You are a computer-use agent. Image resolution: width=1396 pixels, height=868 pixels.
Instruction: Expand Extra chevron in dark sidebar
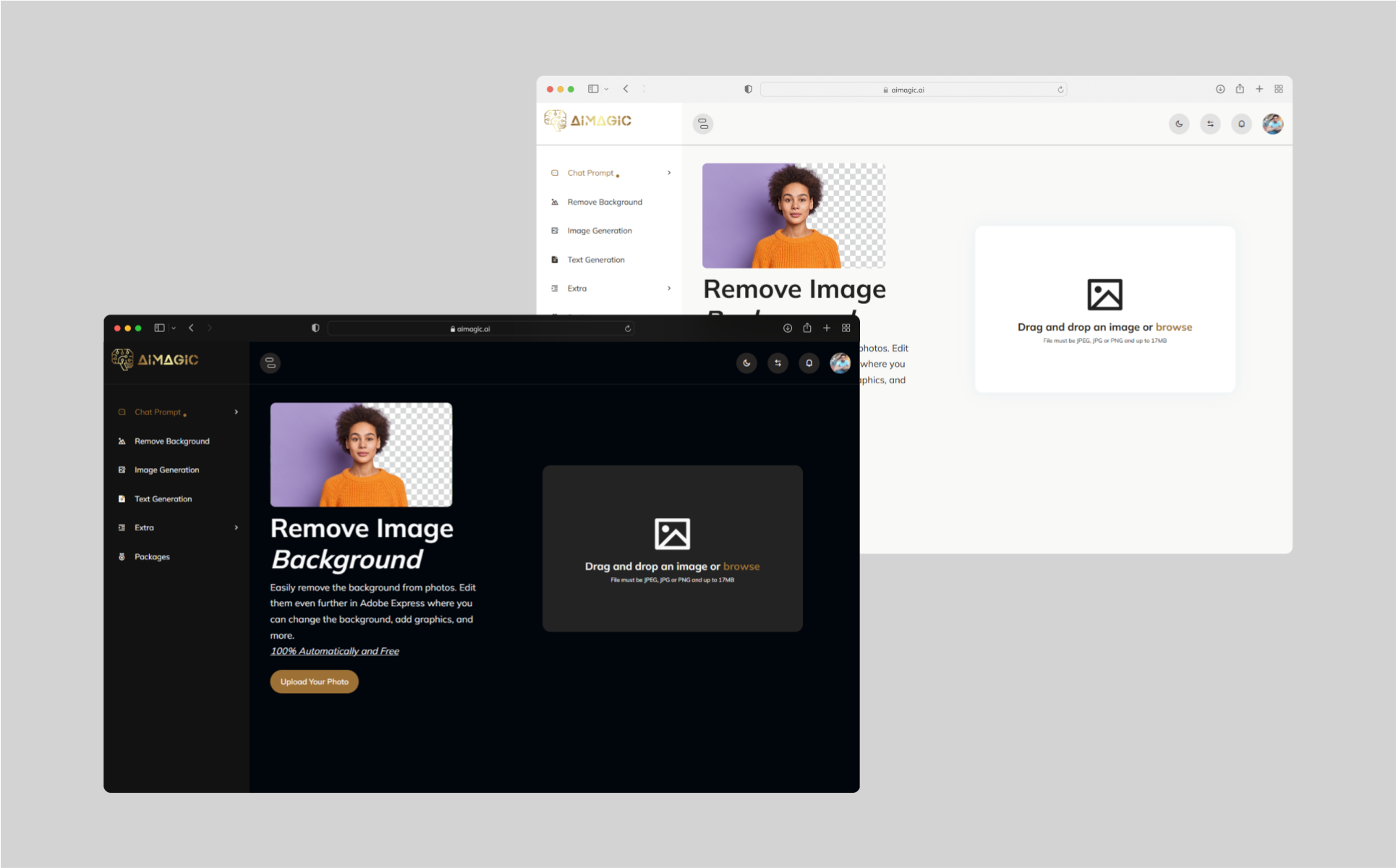(237, 528)
